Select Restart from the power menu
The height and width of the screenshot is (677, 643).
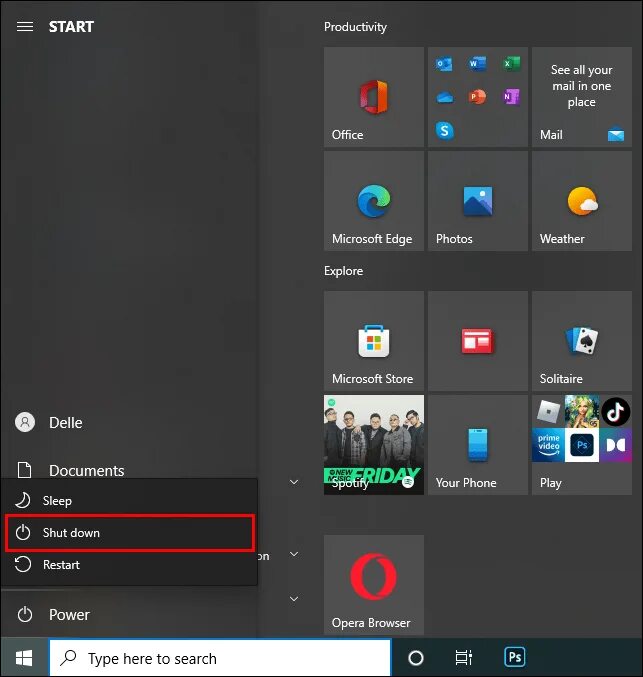tap(130, 565)
